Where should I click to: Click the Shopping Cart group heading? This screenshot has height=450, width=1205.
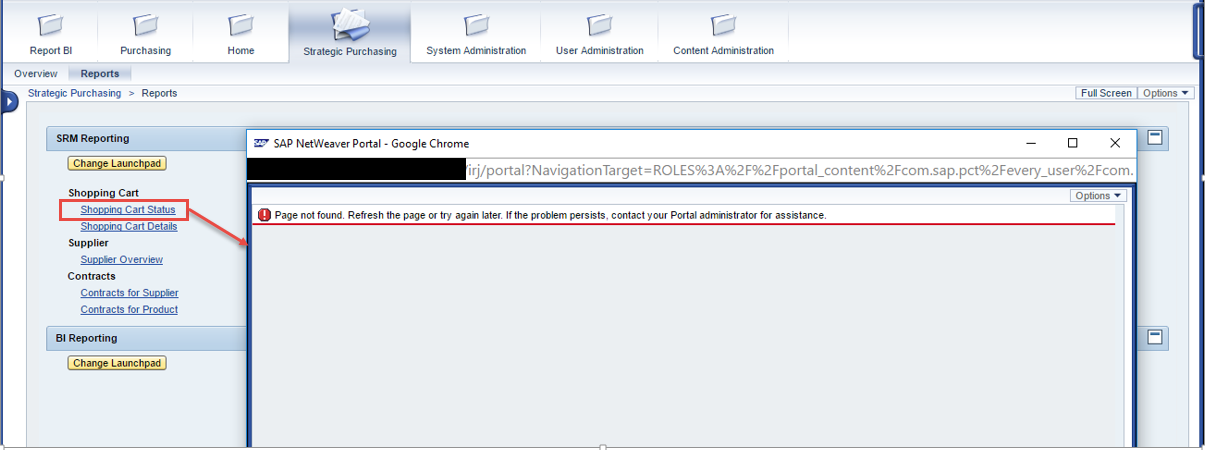[103, 193]
